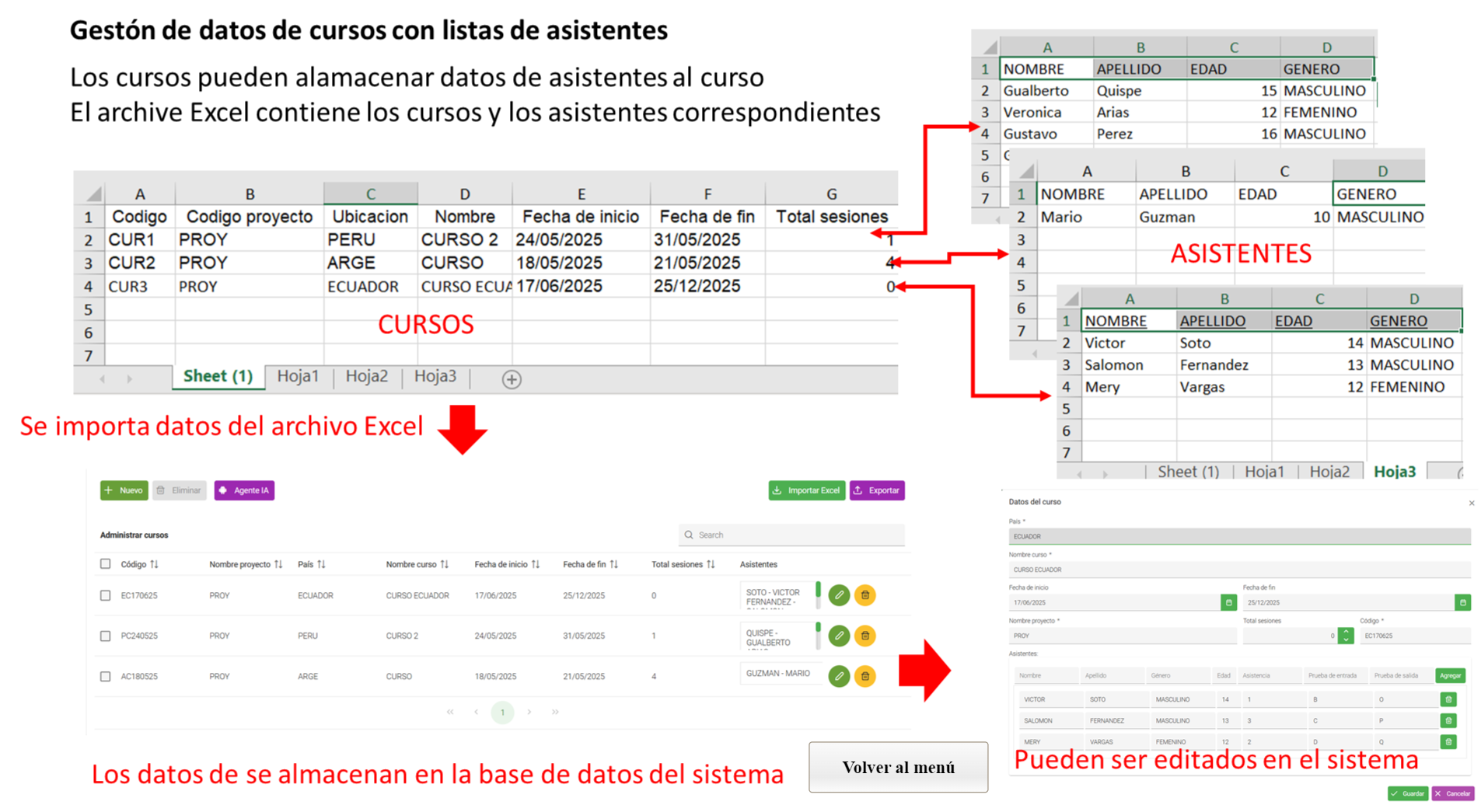Open the Fecha de inicio calendar picker

click(1228, 602)
